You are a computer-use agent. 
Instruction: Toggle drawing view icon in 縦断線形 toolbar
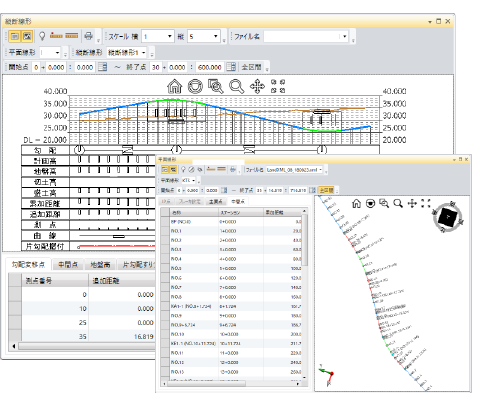[27, 36]
